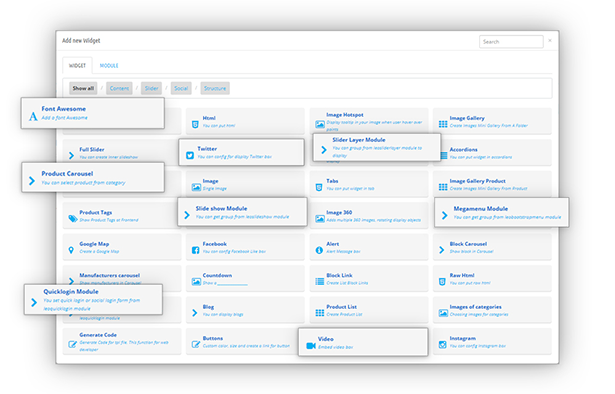
Task: Click the Generate Code edit icon
Action: click(x=73, y=344)
